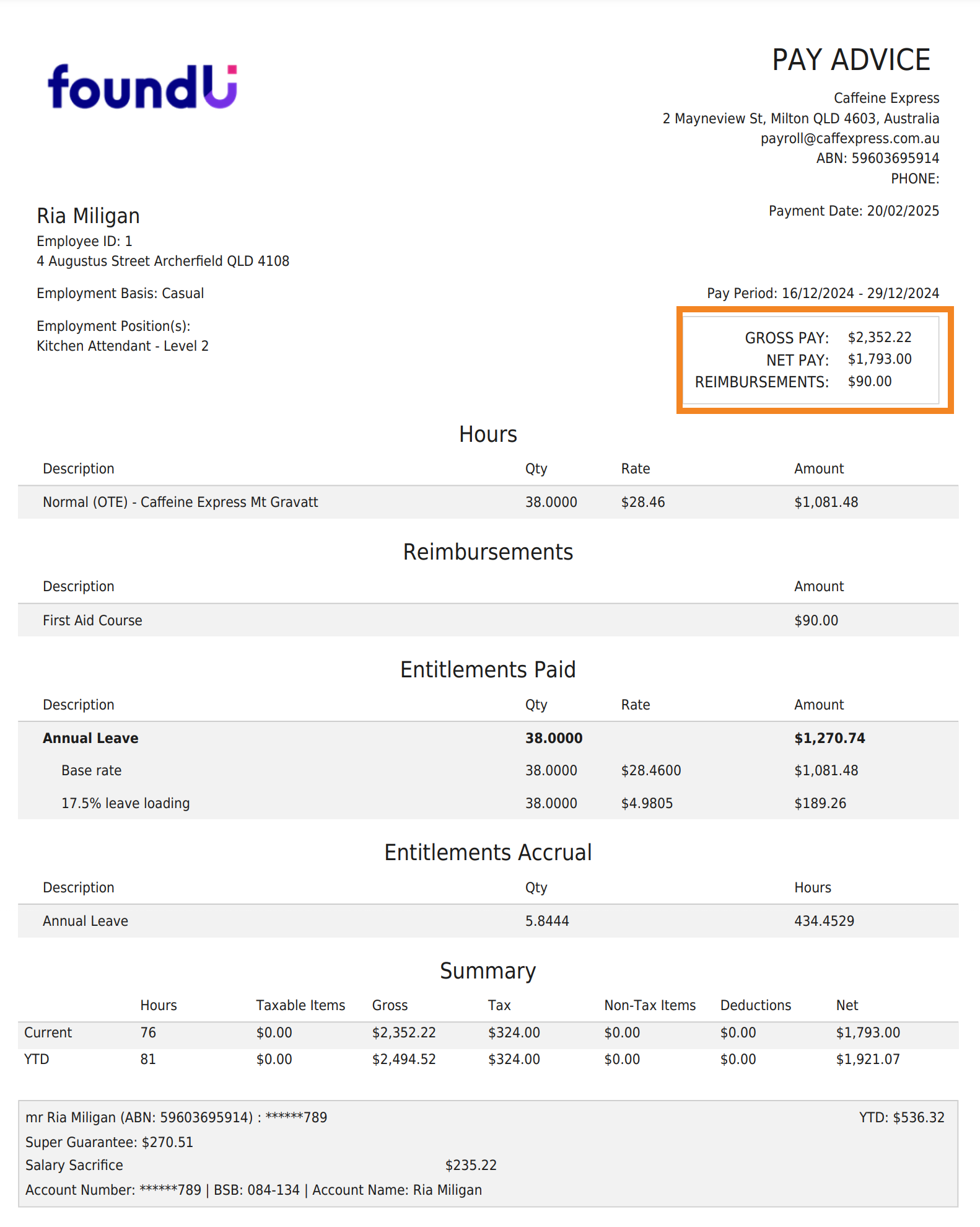980x1227 pixels.
Task: Select the employee name Ria Miligan heading
Action: point(88,216)
